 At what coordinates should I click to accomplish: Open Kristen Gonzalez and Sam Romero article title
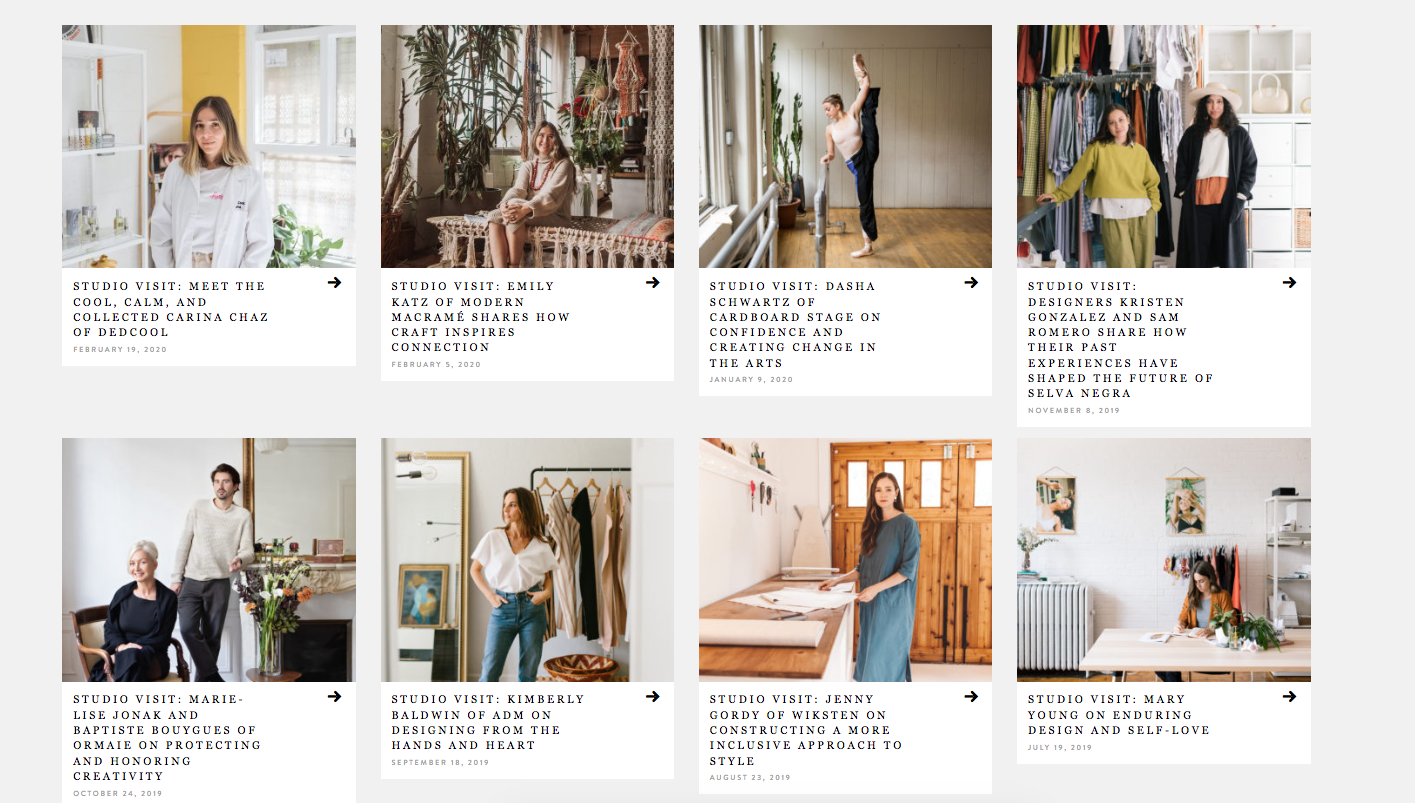(1120, 340)
